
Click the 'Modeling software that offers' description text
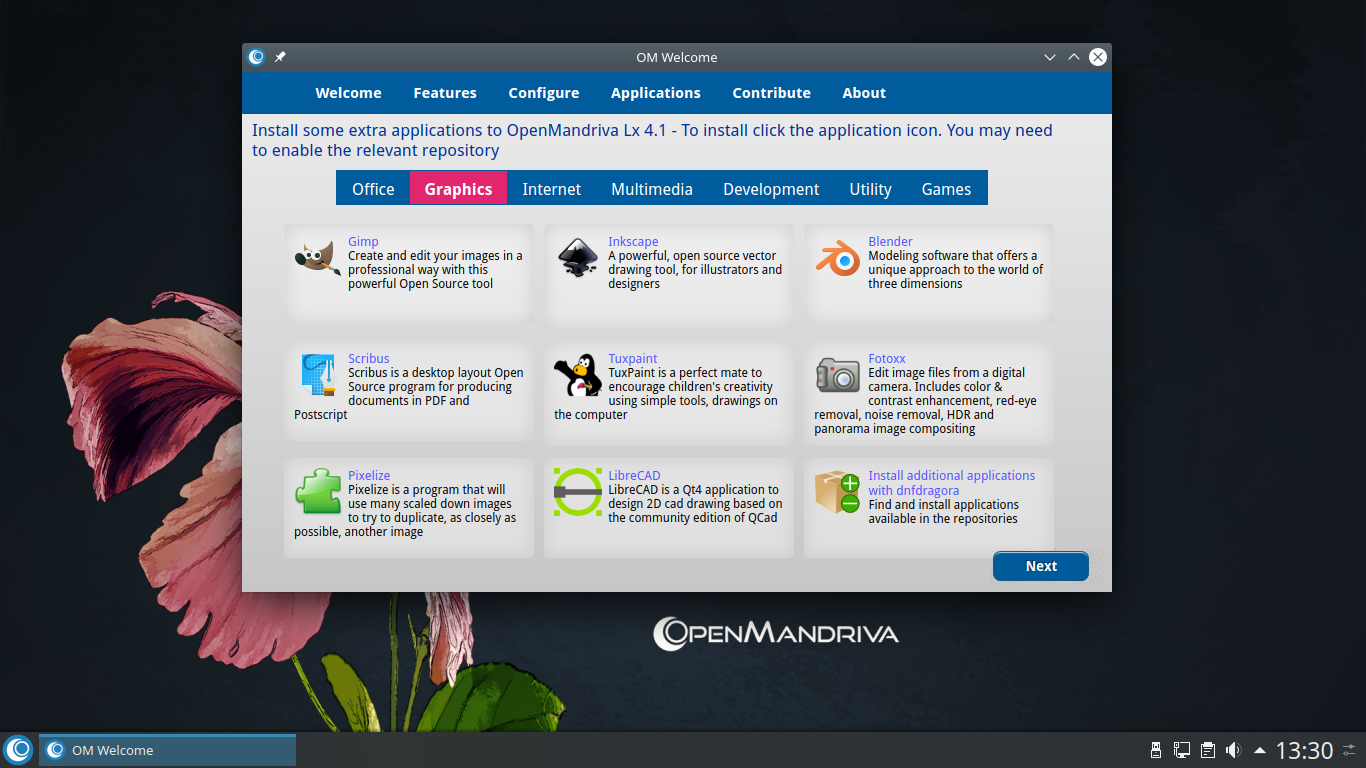[955, 270]
